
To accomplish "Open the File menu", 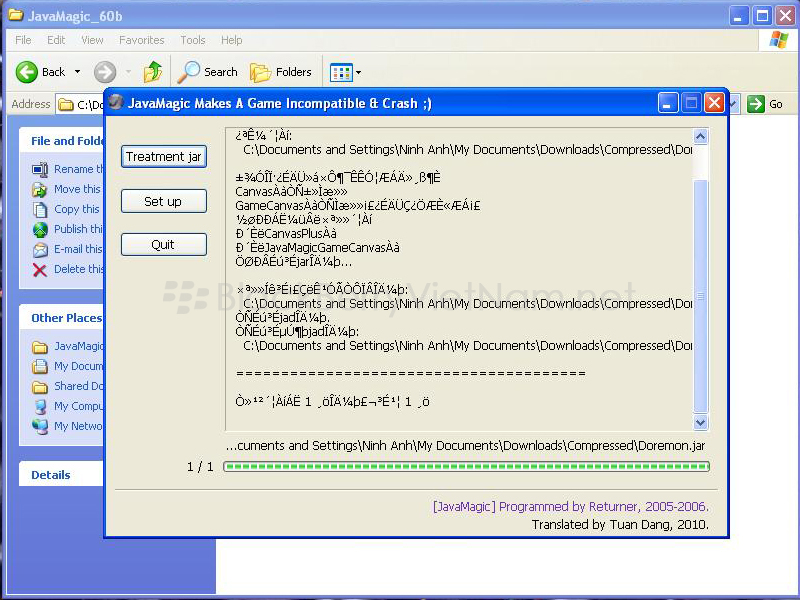I will coord(23,40).
